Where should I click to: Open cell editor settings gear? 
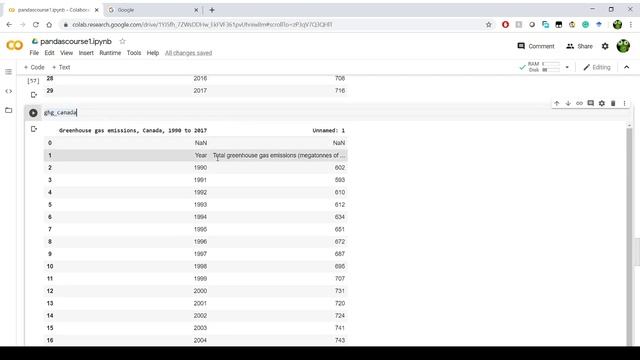(x=602, y=104)
